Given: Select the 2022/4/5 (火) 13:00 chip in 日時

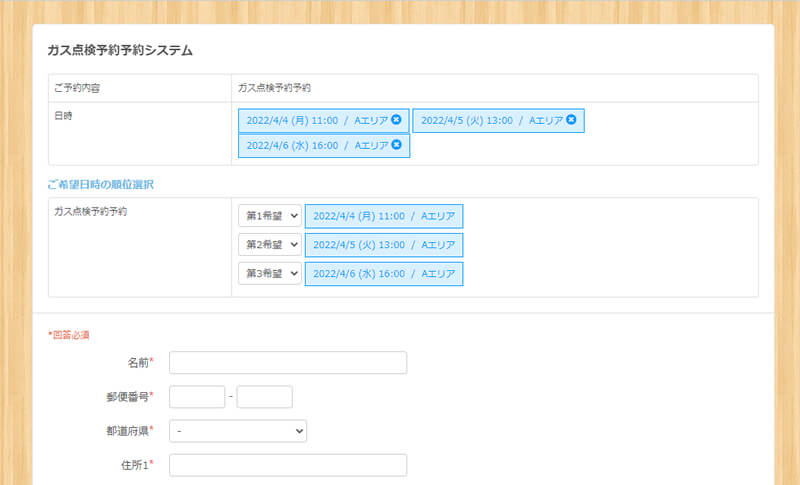Looking at the screenshot, I should (487, 120).
